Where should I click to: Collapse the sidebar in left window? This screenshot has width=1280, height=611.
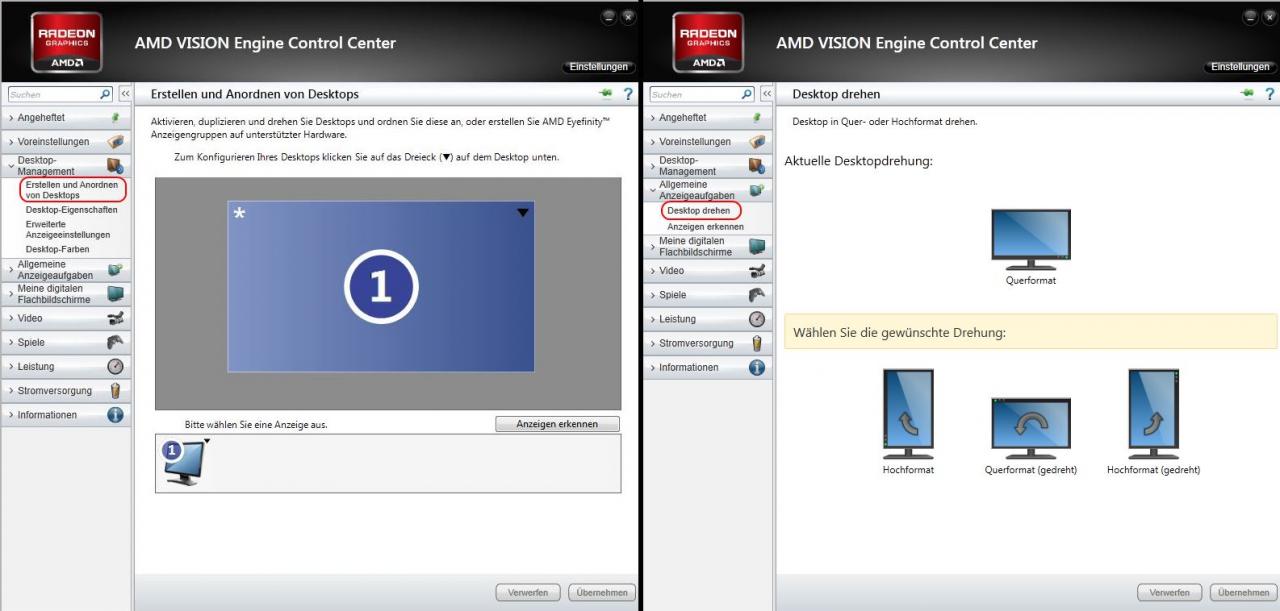point(125,94)
